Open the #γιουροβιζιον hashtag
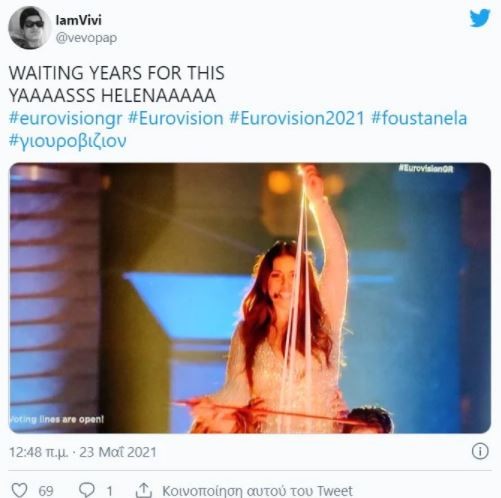This screenshot has width=501, height=498. 68,141
